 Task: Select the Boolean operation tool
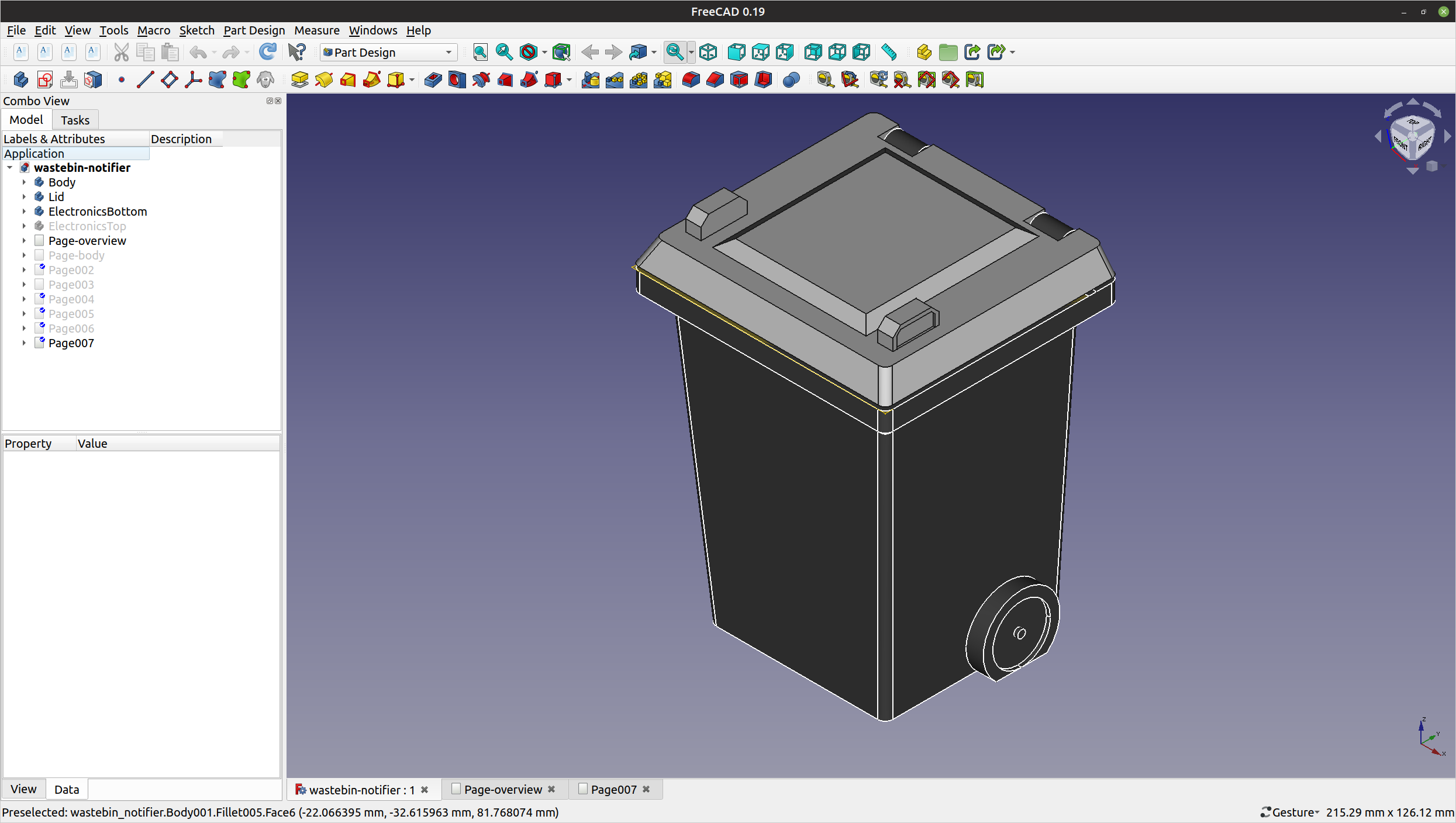point(791,79)
